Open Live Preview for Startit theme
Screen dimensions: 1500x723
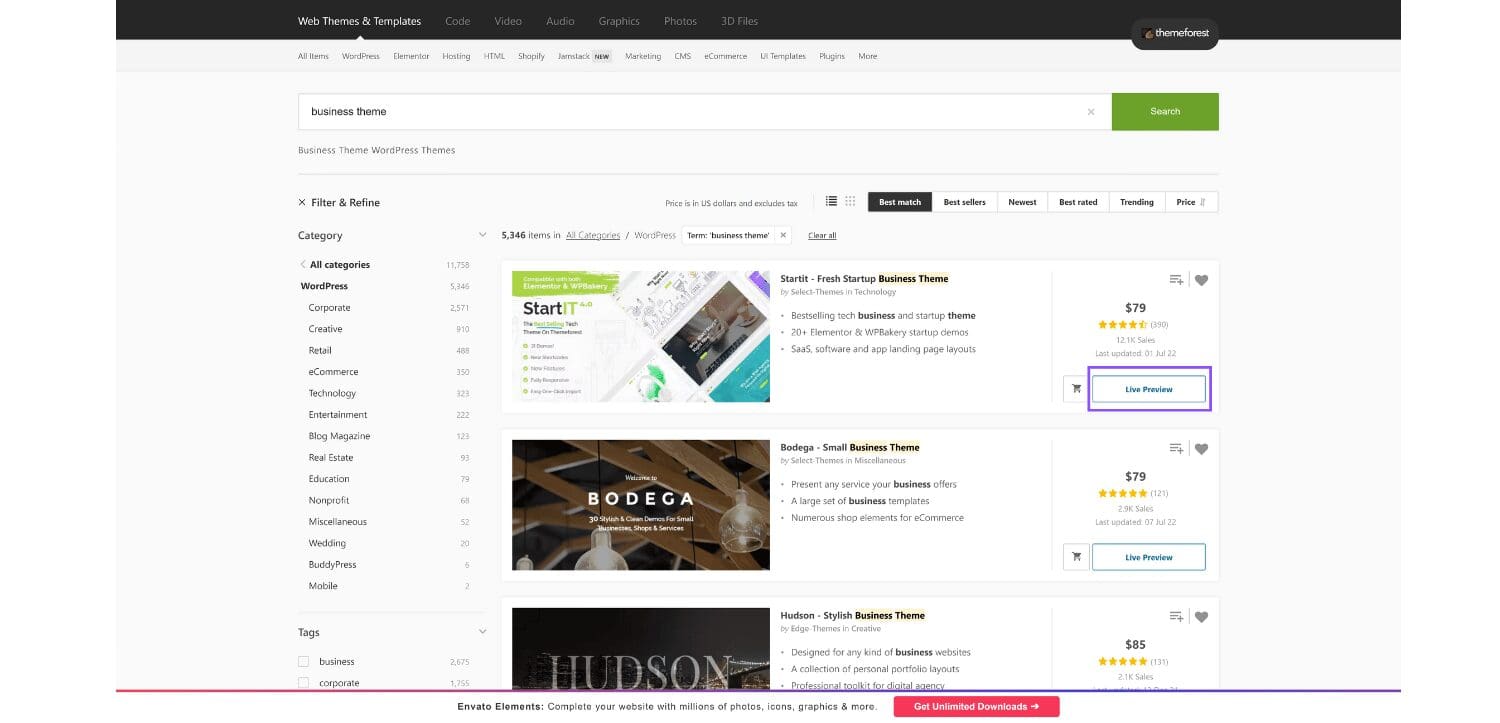point(1149,389)
